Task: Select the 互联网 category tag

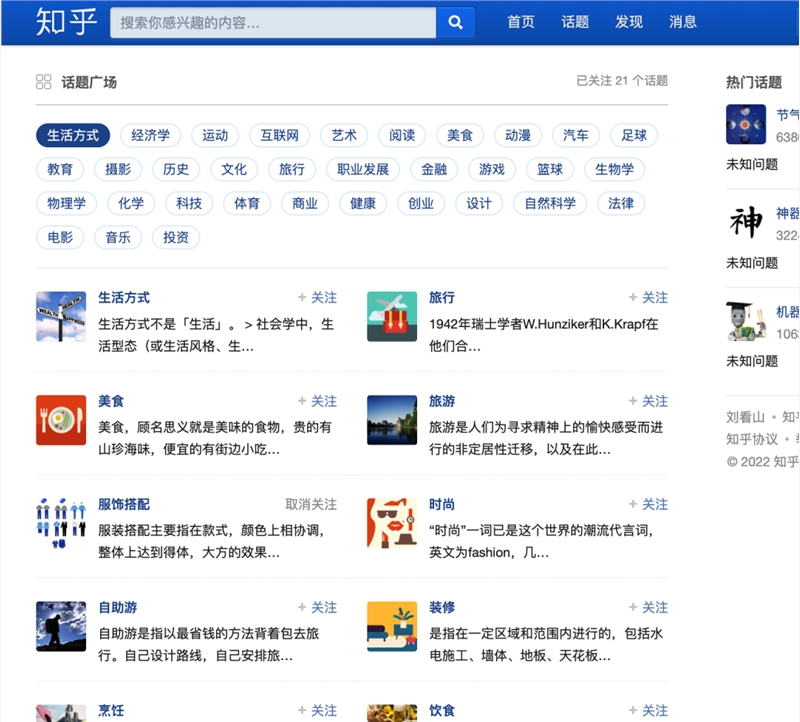Action: (280, 135)
